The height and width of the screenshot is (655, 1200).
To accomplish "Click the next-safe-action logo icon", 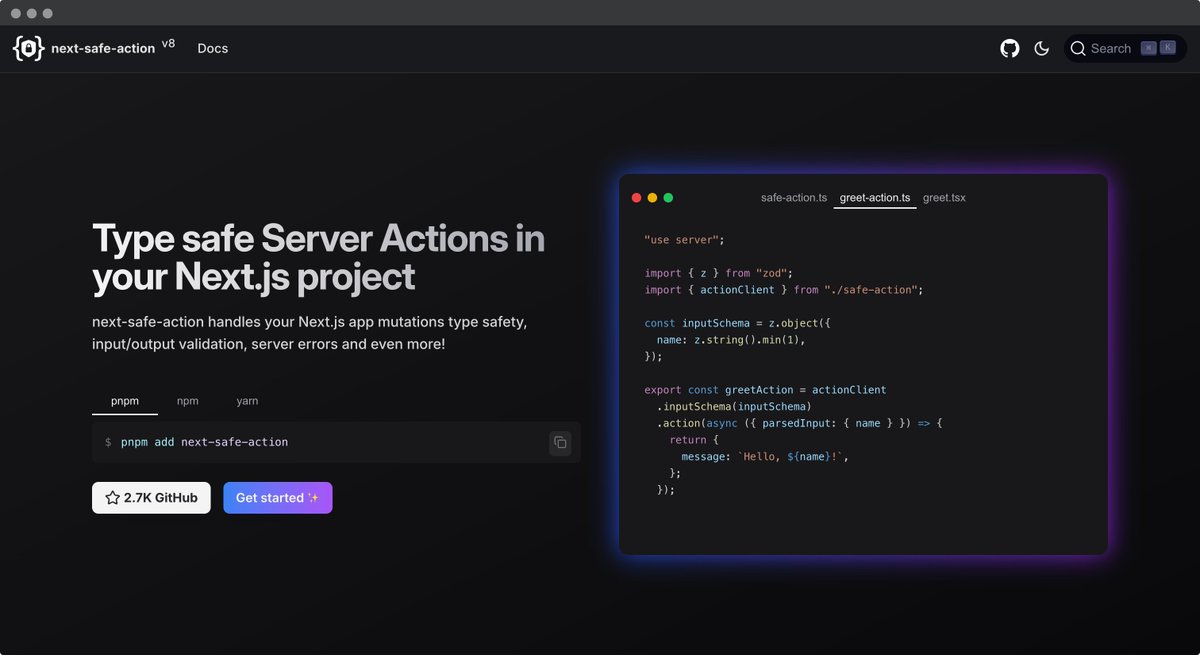I will coord(26,47).
